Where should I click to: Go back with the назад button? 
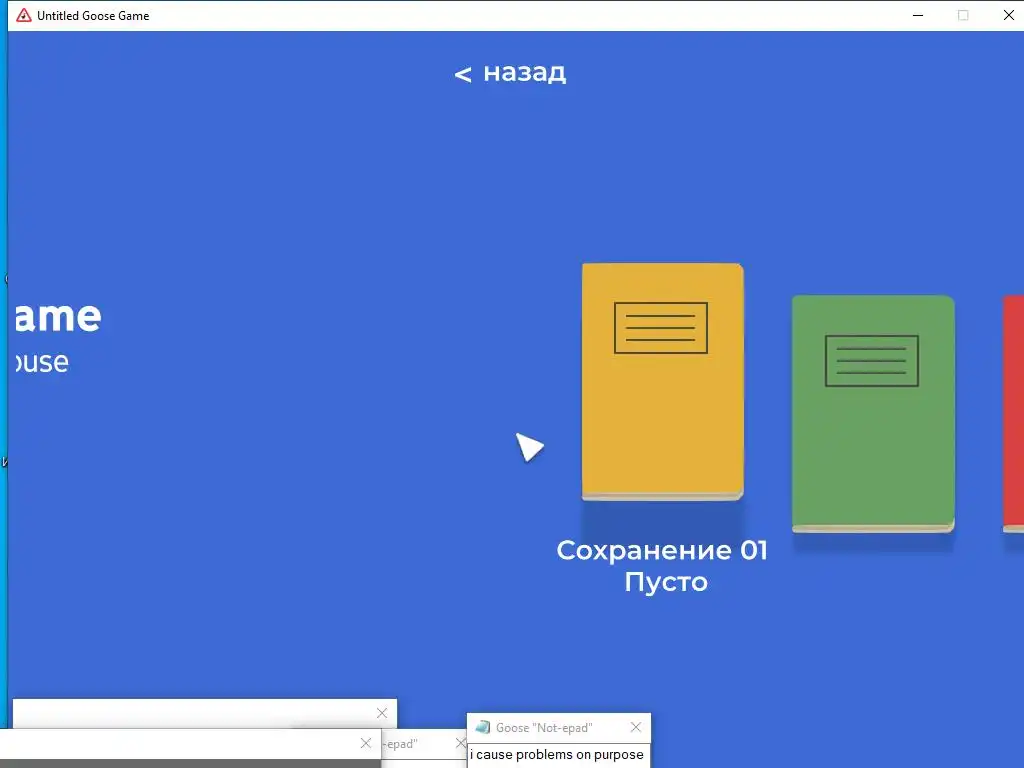point(510,72)
